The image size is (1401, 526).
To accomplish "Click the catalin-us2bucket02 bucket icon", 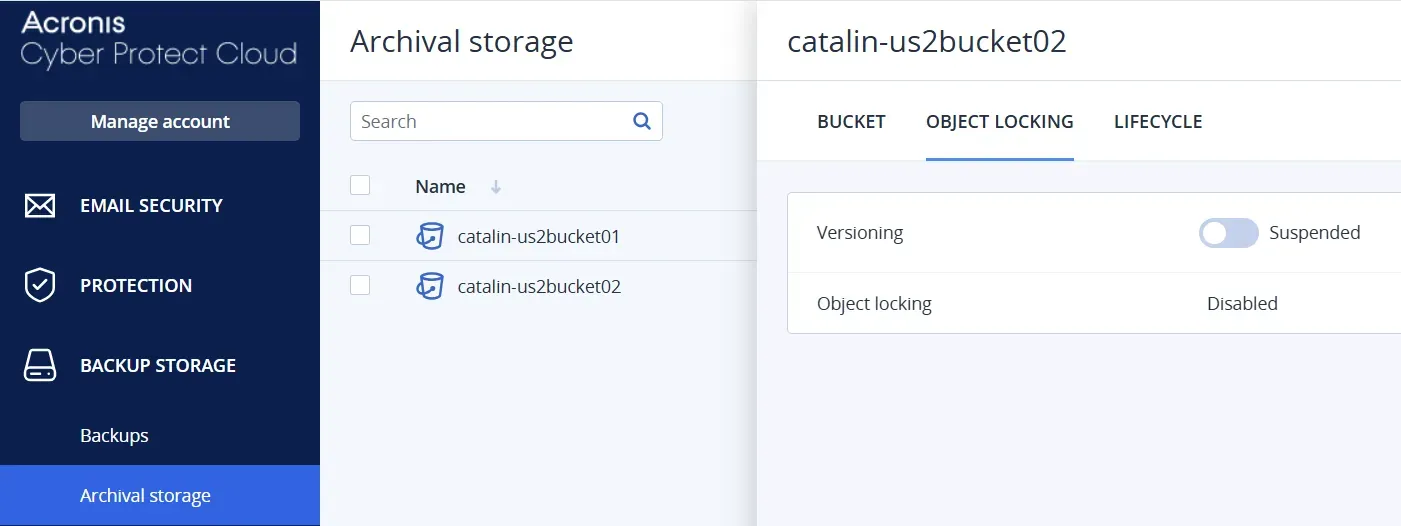I will [430, 287].
